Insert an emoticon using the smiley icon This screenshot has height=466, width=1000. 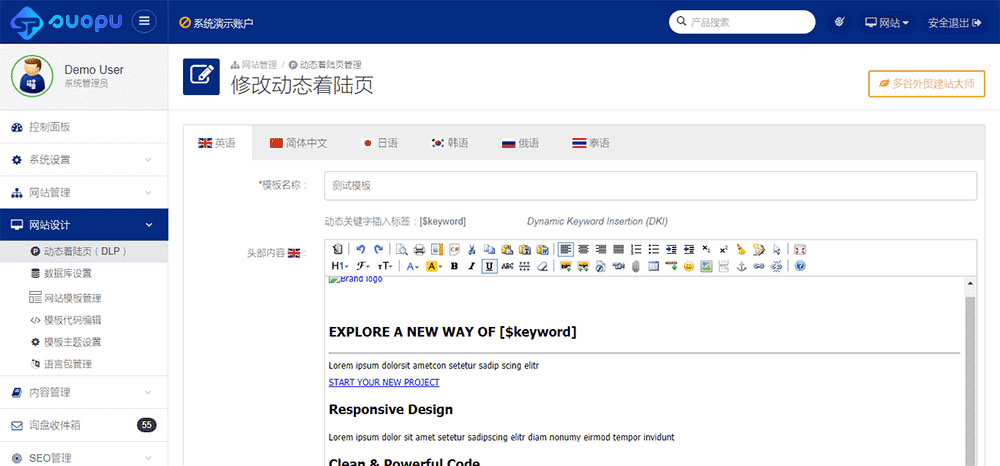(689, 266)
